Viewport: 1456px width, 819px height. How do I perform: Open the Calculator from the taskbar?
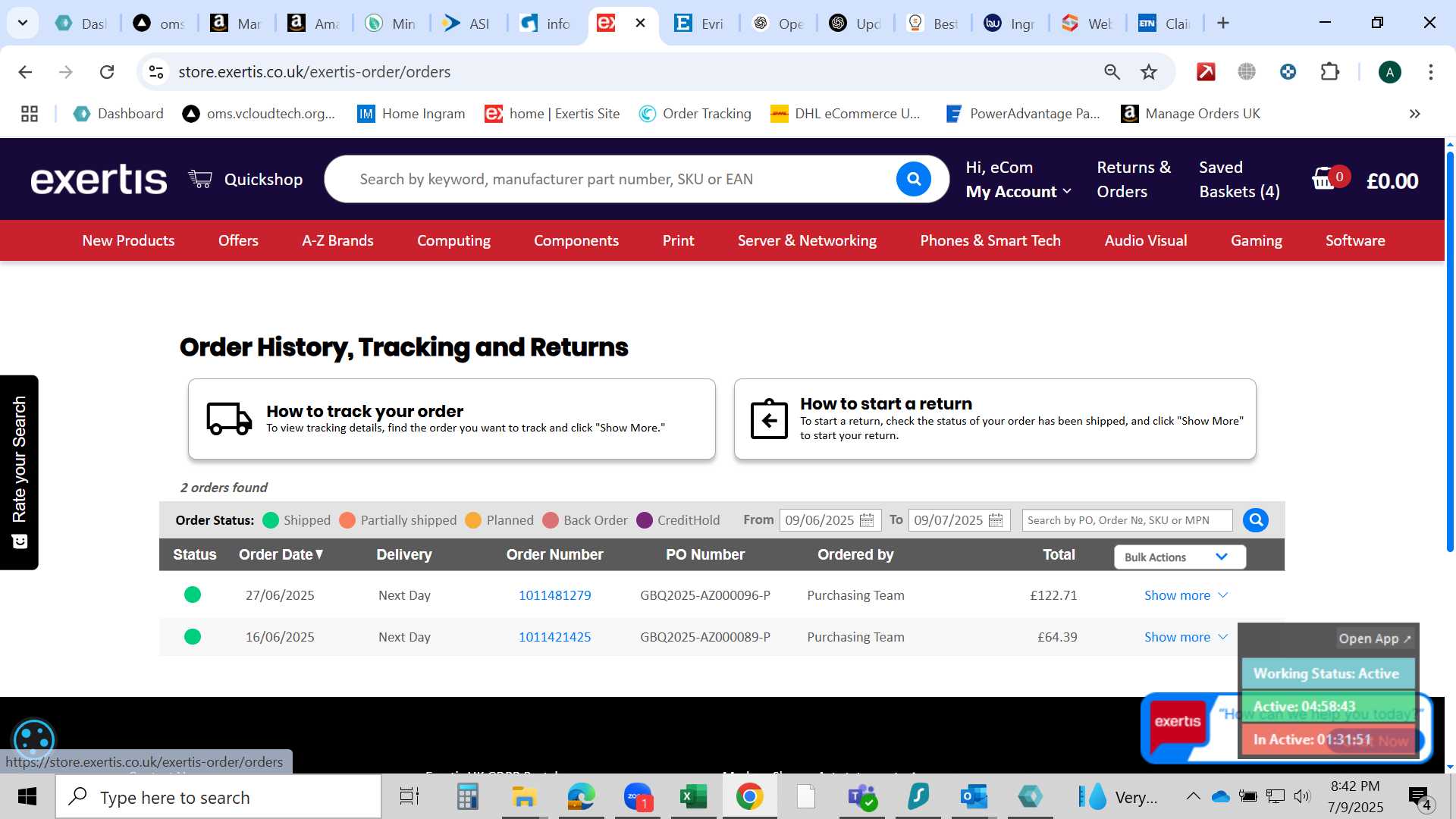(467, 797)
